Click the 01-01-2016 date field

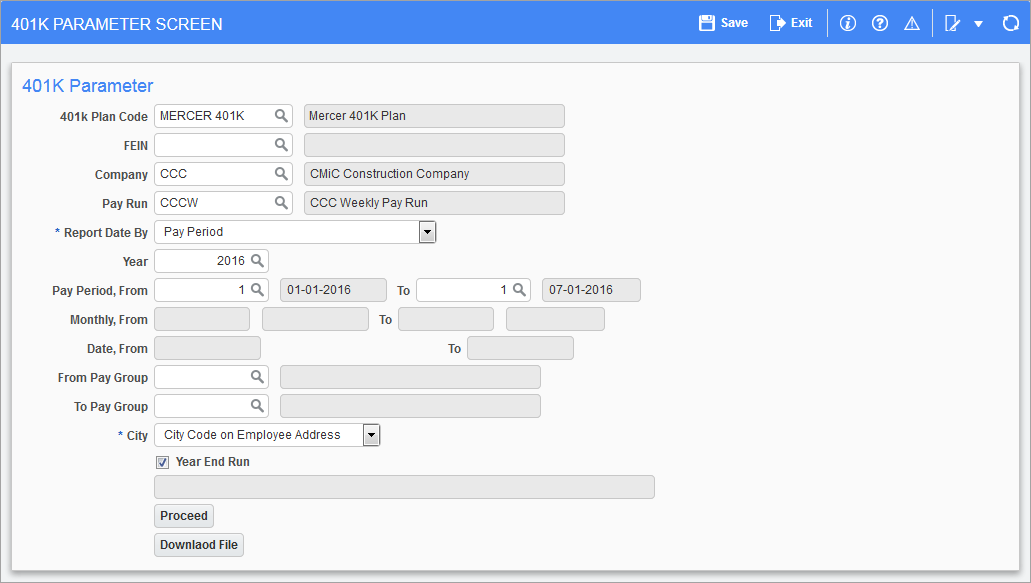[333, 290]
